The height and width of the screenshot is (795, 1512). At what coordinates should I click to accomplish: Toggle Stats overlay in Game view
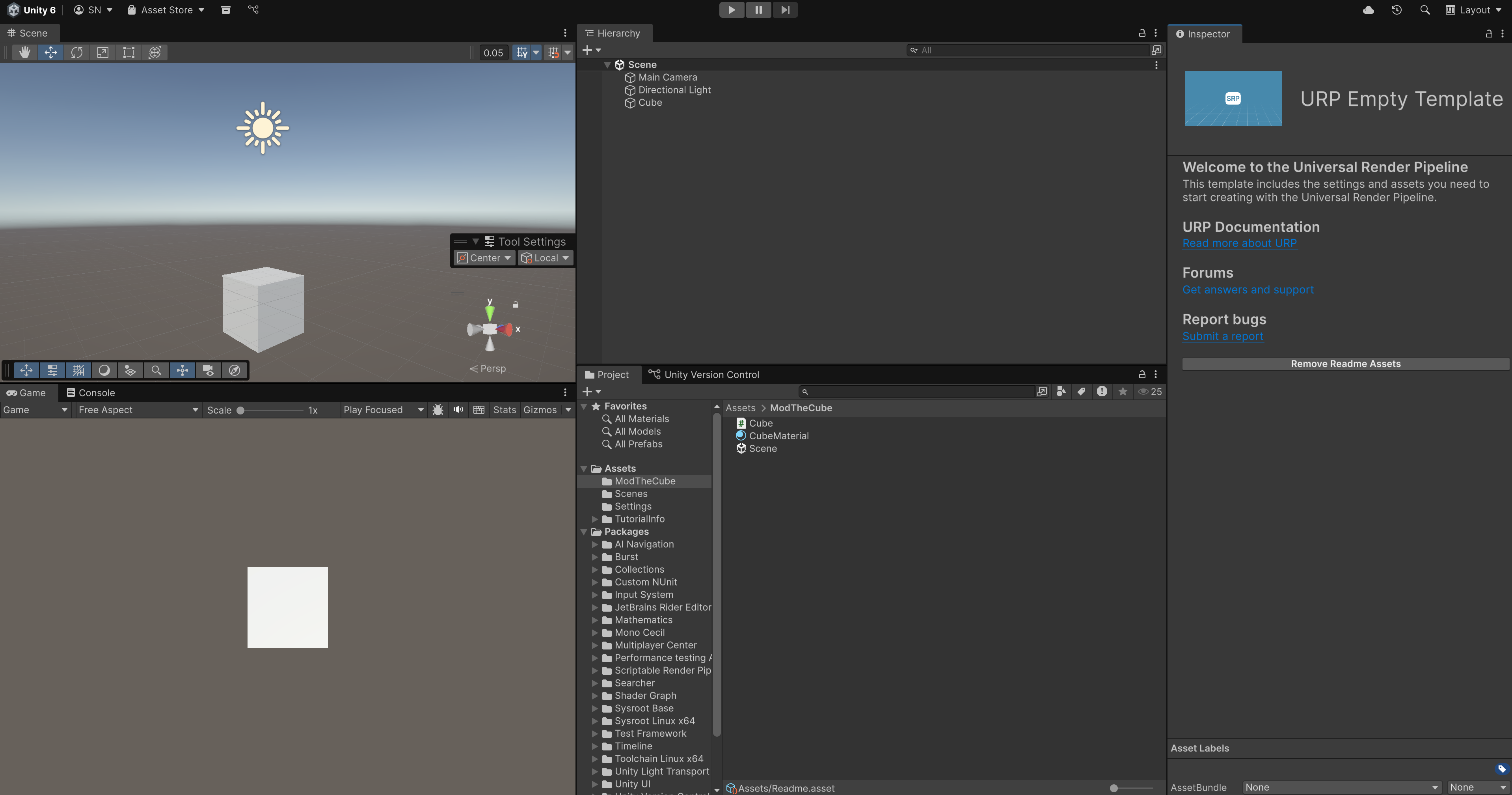(x=504, y=410)
